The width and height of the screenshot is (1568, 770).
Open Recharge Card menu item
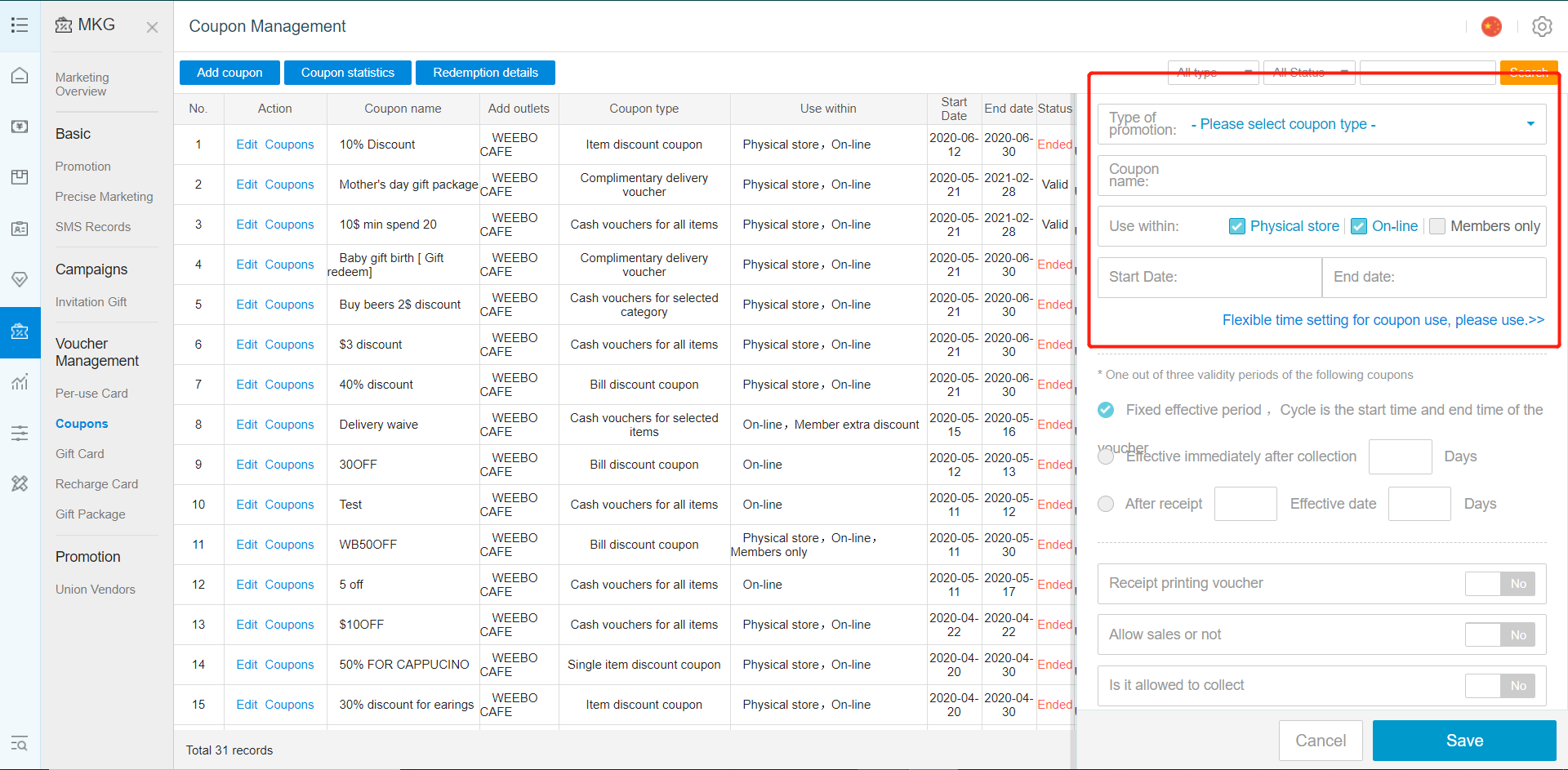click(x=96, y=484)
